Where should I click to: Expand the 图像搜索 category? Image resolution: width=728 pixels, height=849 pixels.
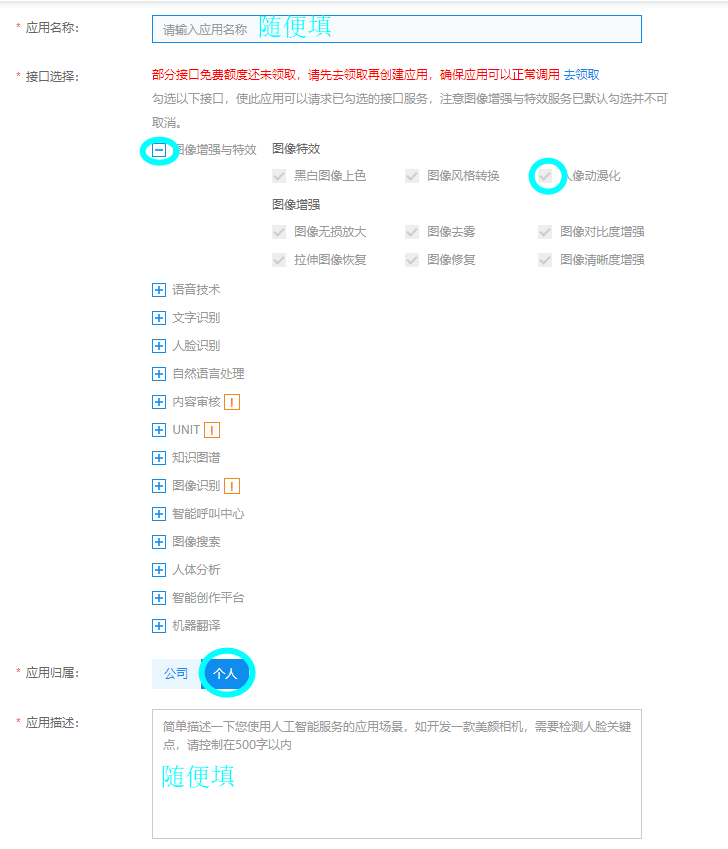click(x=159, y=542)
